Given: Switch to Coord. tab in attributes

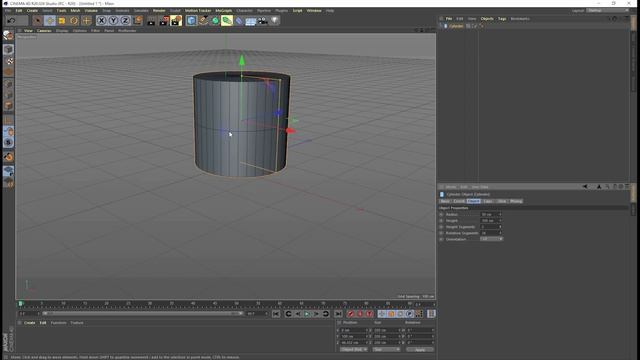Looking at the screenshot, I should 459,201.
